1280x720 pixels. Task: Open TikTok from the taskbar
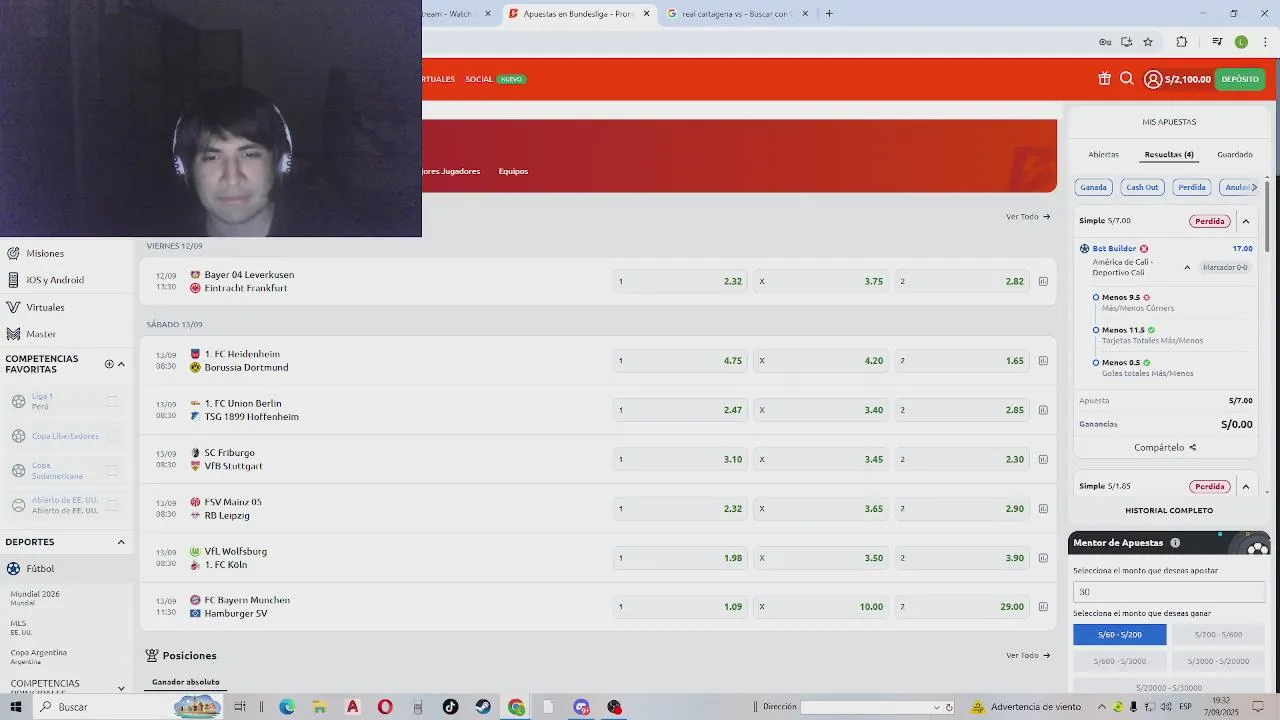[450, 707]
